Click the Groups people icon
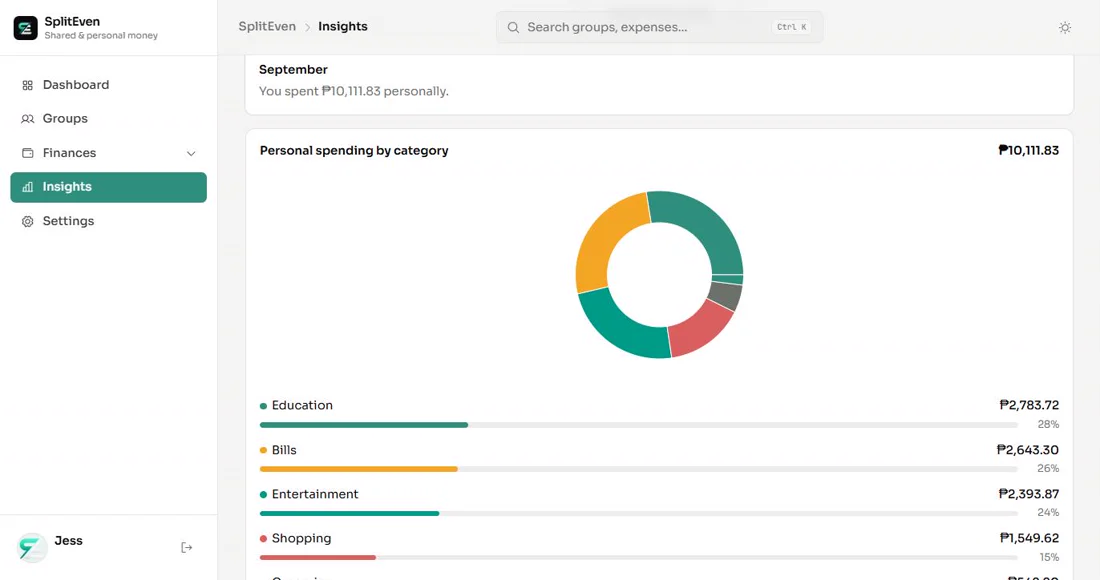The image size is (1100, 580). click(27, 119)
